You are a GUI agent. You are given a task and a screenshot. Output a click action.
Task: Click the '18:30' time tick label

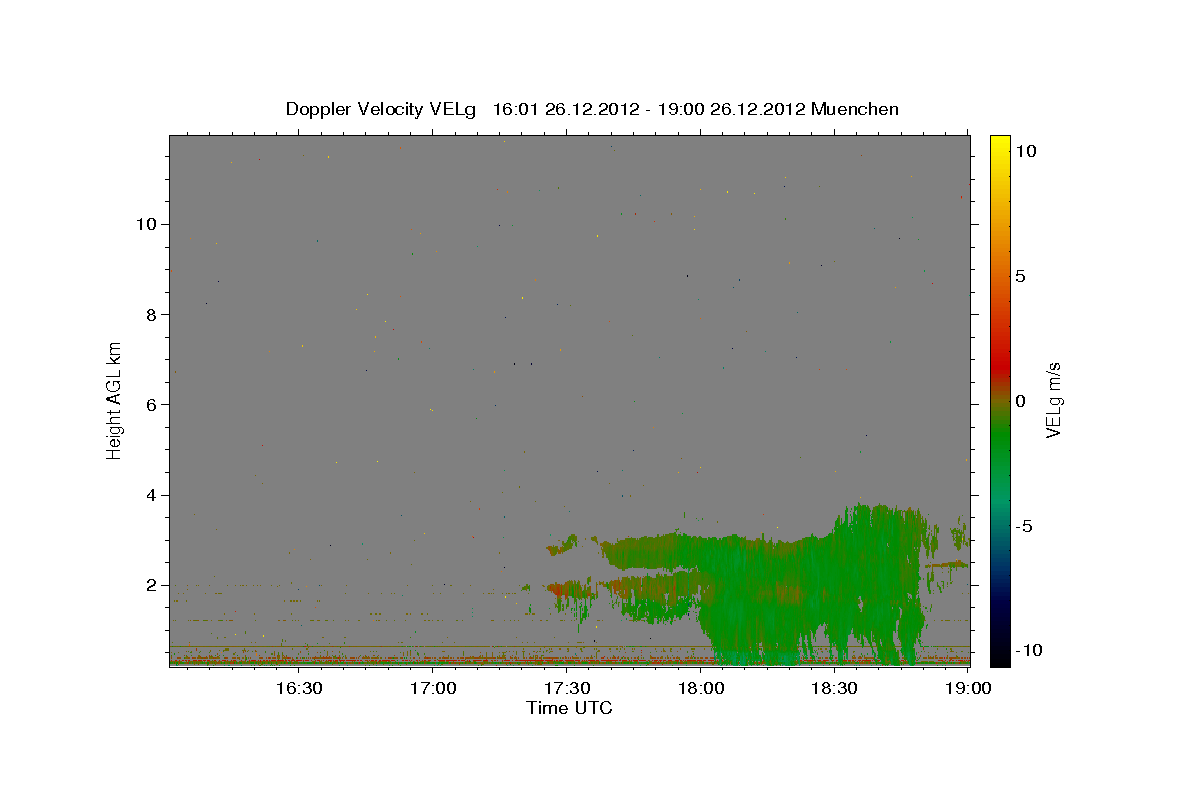835,688
